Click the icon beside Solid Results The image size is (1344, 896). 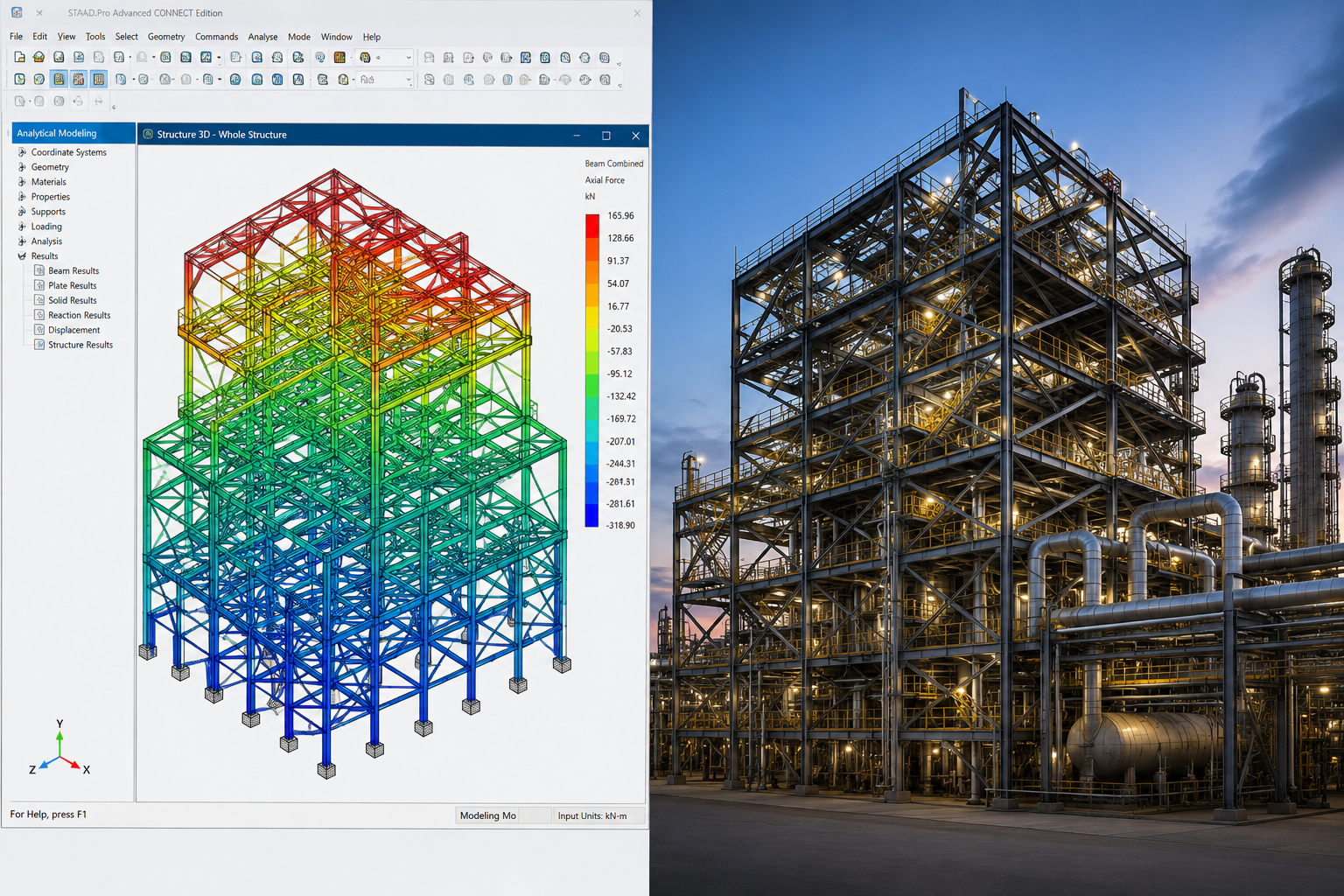pos(39,300)
